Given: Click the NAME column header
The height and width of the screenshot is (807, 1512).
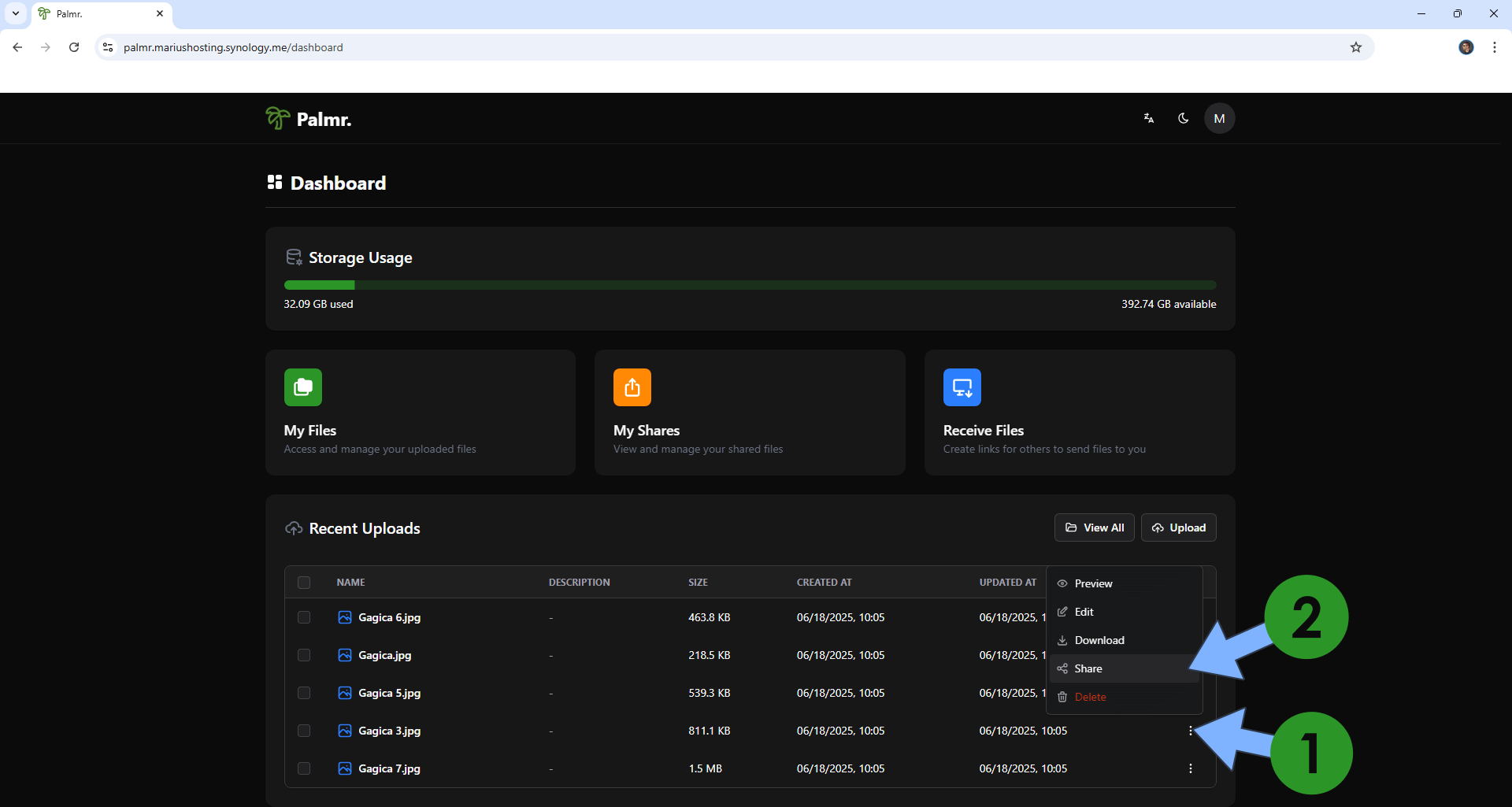Looking at the screenshot, I should pyautogui.click(x=350, y=583).
